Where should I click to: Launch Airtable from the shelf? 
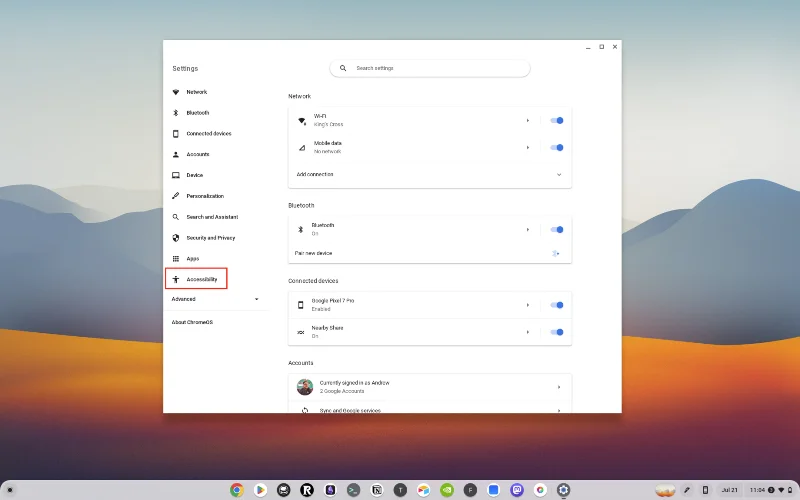(x=423, y=490)
